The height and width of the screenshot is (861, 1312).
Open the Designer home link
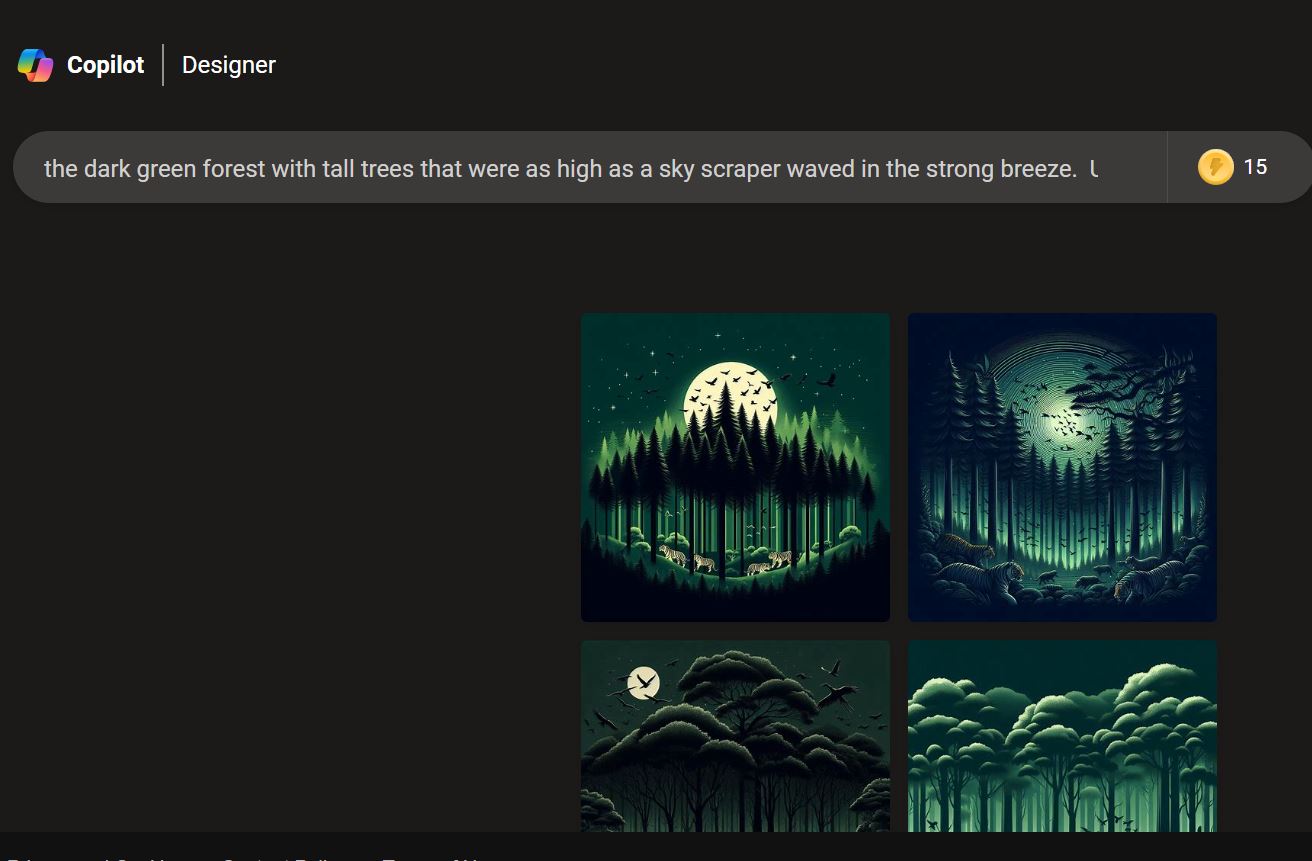(x=229, y=65)
